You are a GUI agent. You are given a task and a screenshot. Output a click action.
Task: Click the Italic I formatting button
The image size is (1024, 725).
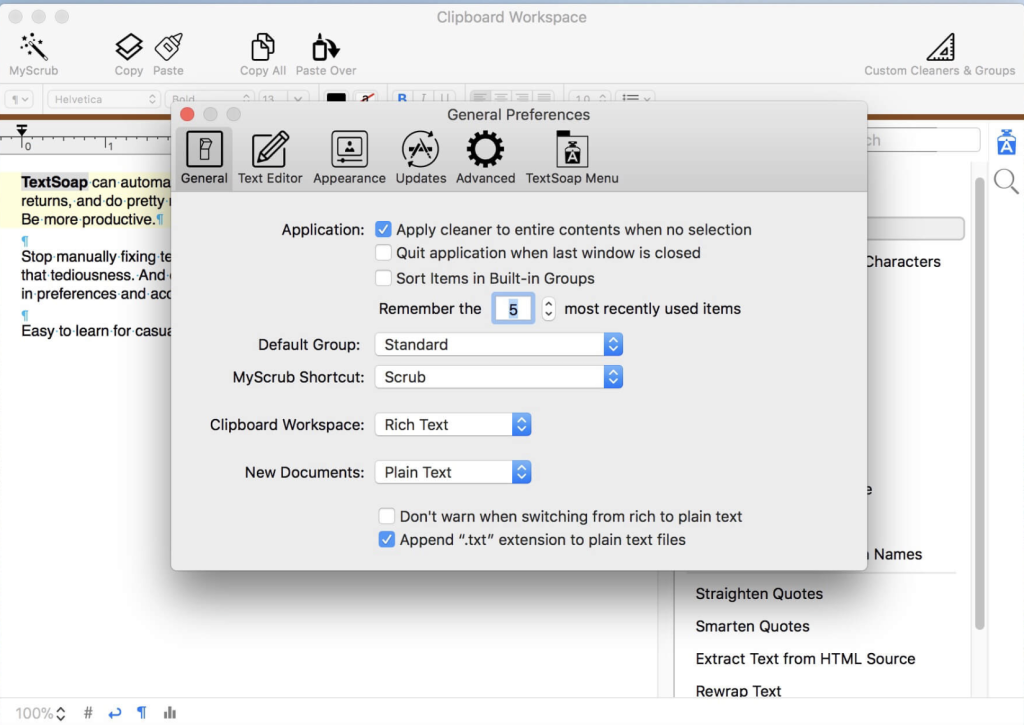pos(424,99)
